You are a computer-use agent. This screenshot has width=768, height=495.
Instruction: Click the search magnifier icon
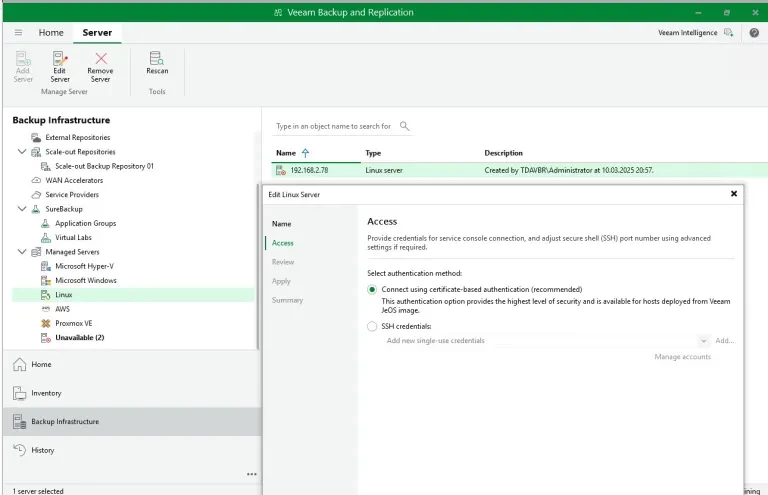coord(404,126)
